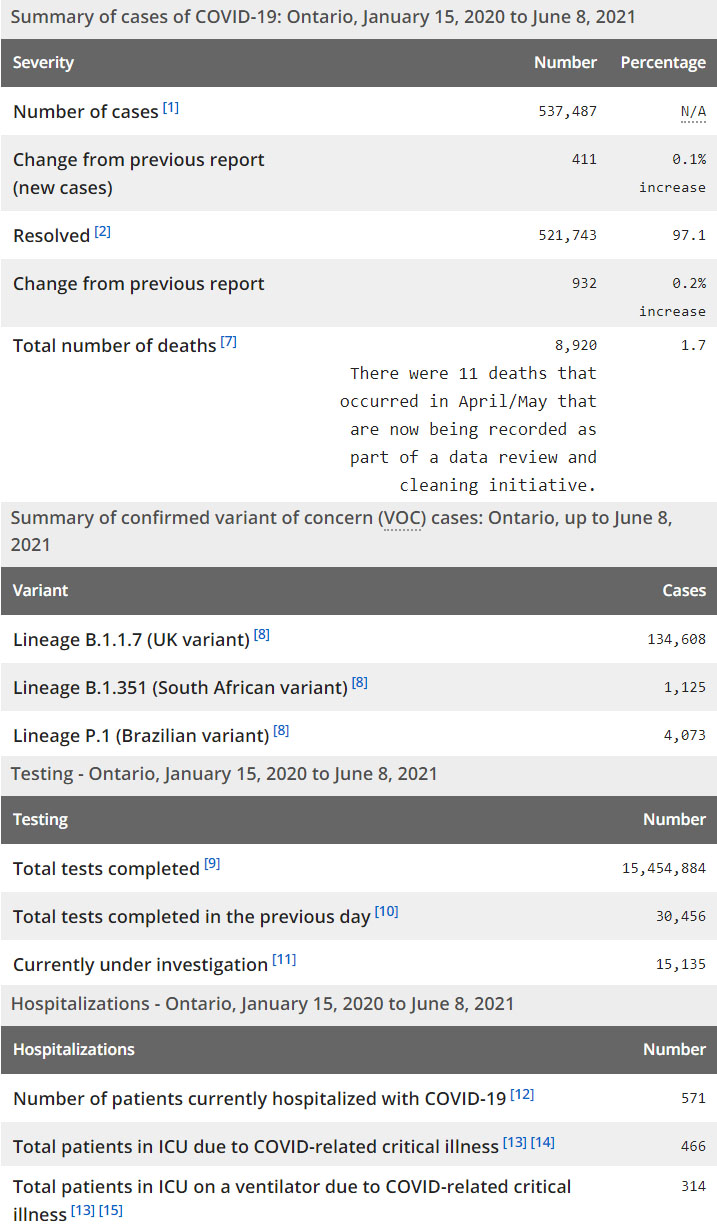Open footnote 10 for previous day tests
Viewport: 717px width, 1230px height.
point(386,912)
